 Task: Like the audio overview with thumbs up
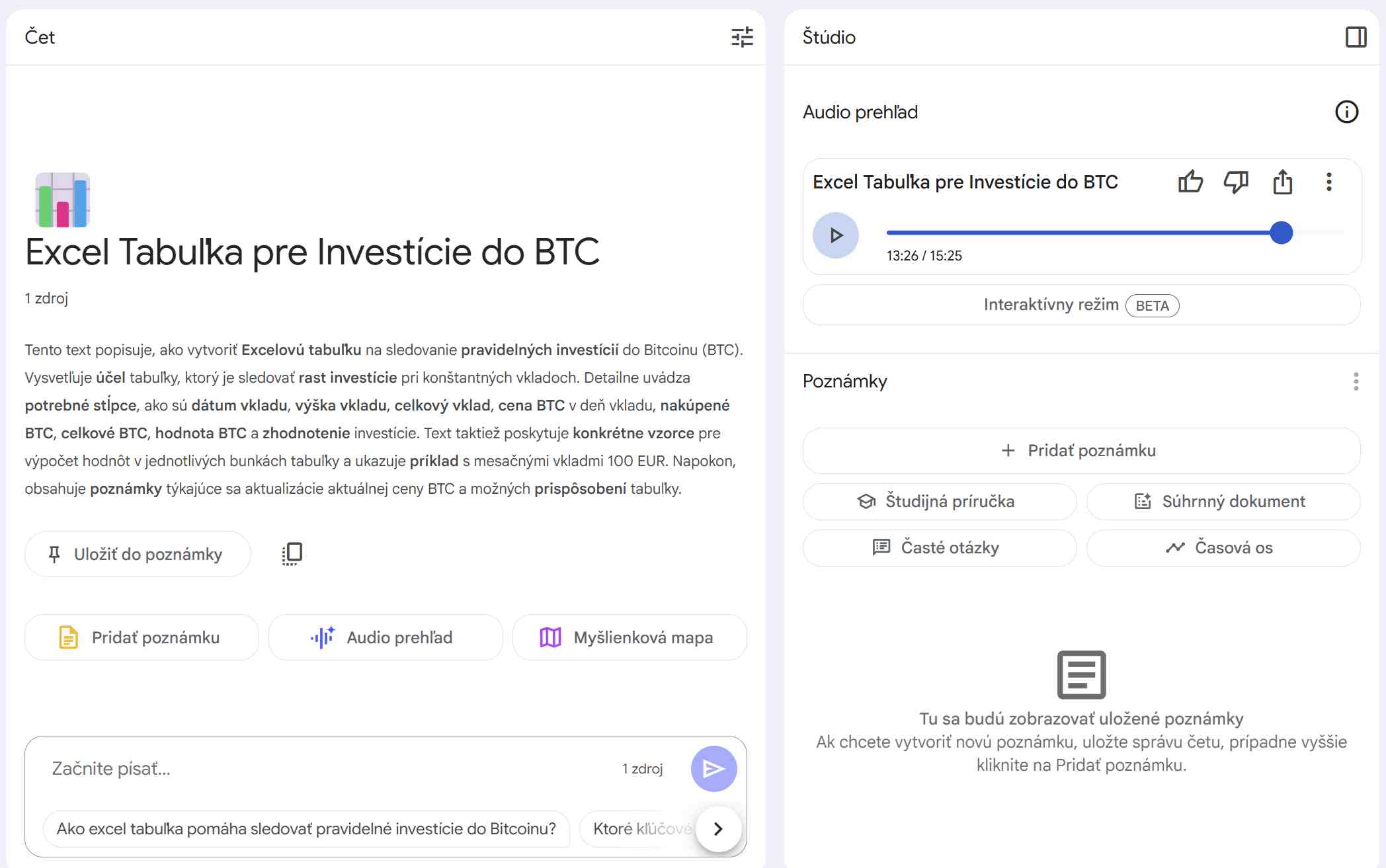click(1190, 182)
